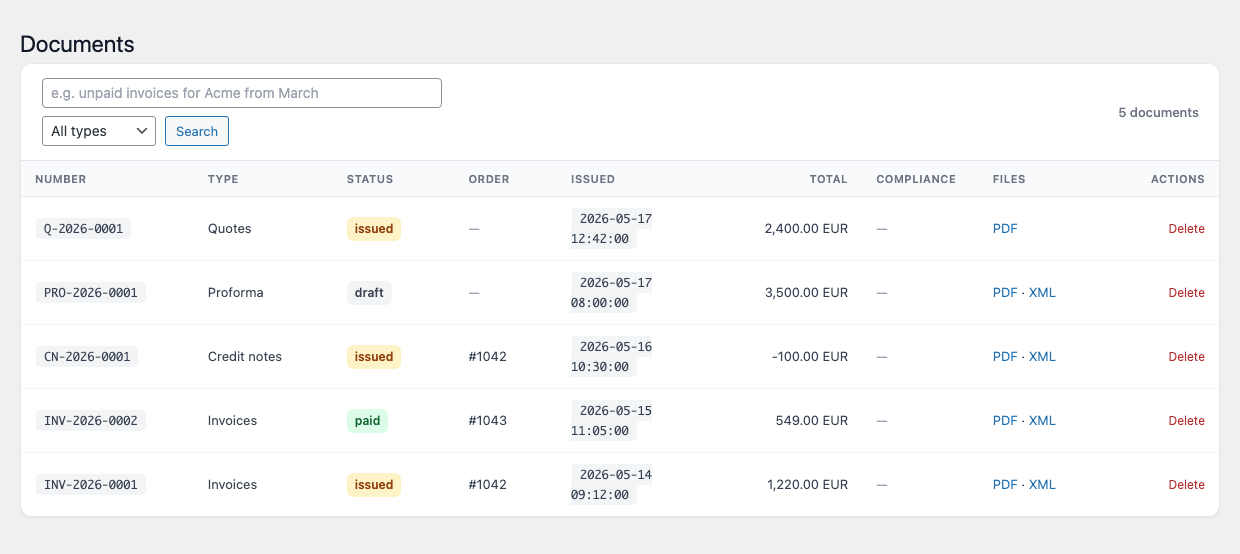Click order #1043
Viewport: 1240px width, 554px height.
(488, 421)
